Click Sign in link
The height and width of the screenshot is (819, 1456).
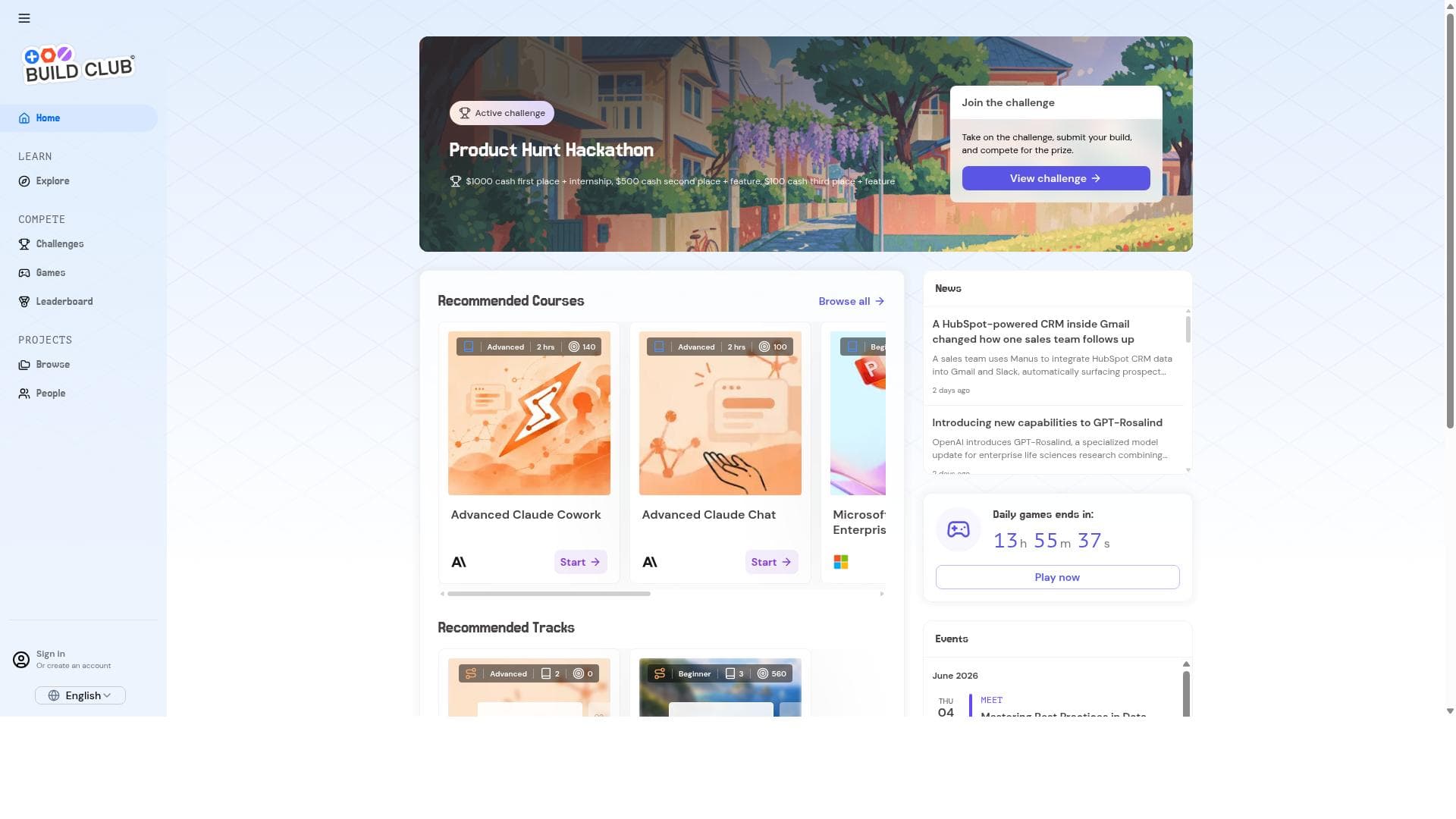click(50, 654)
